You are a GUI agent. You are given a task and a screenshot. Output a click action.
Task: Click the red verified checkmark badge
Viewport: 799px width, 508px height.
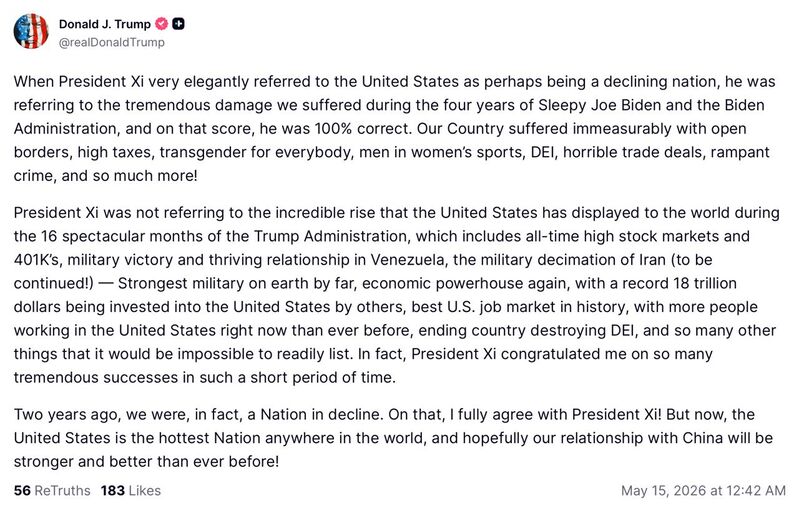162,24
